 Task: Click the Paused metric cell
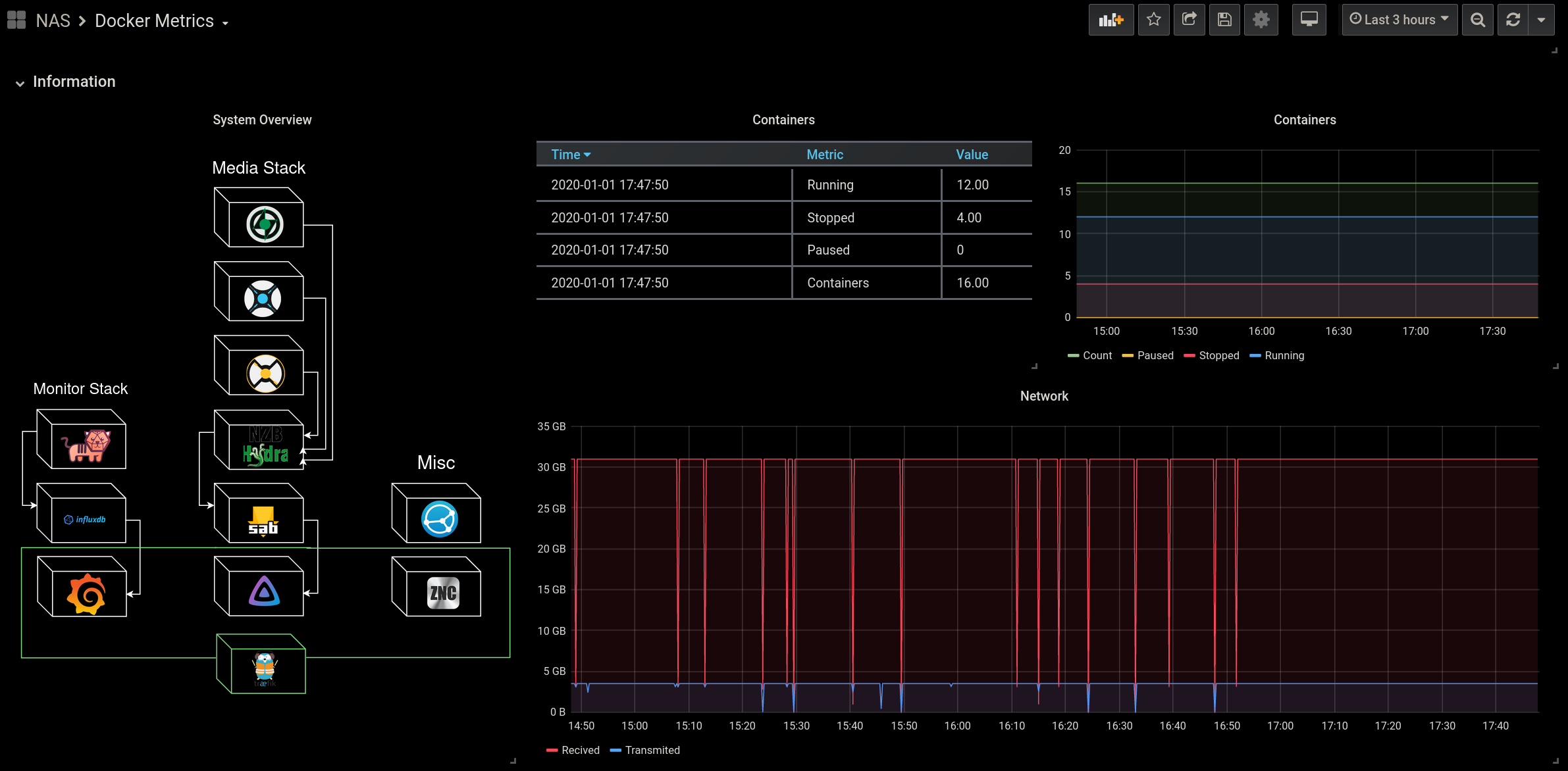coord(867,250)
